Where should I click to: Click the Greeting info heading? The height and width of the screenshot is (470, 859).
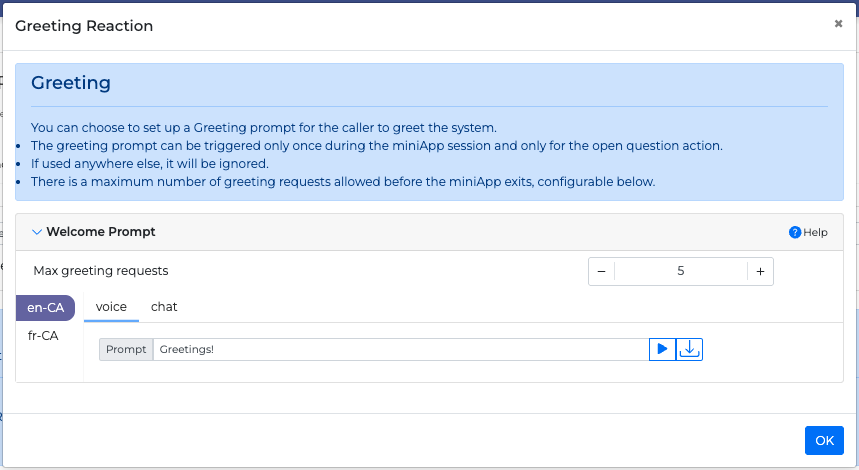71,83
